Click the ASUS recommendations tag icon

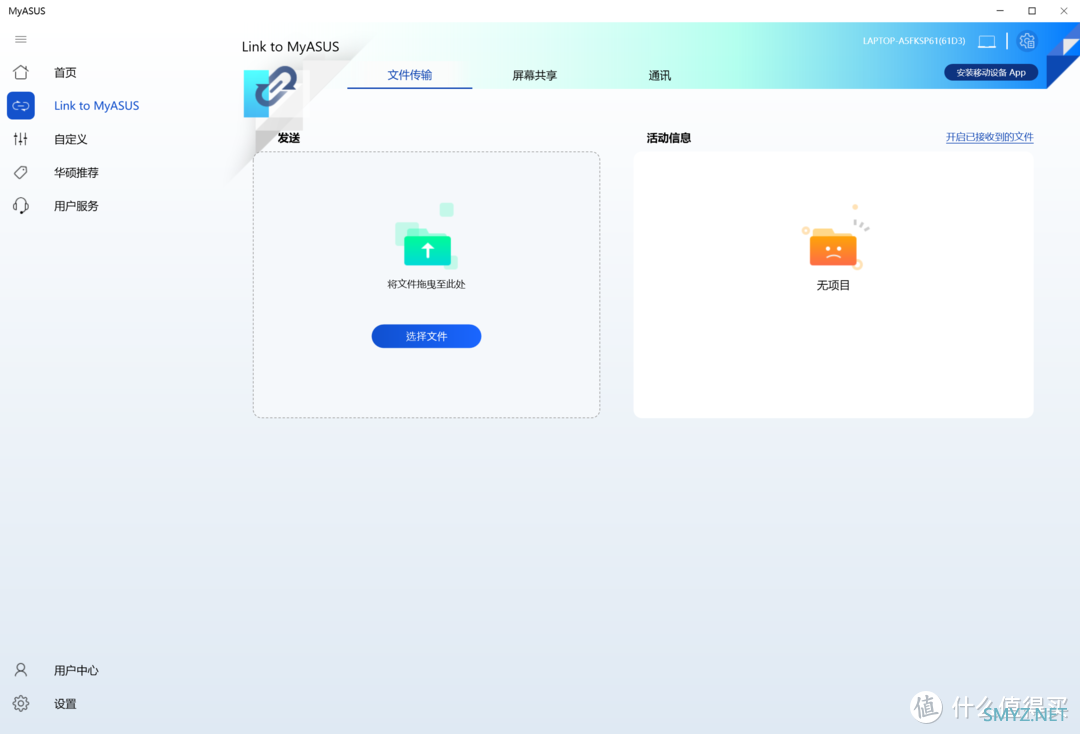coord(21,172)
